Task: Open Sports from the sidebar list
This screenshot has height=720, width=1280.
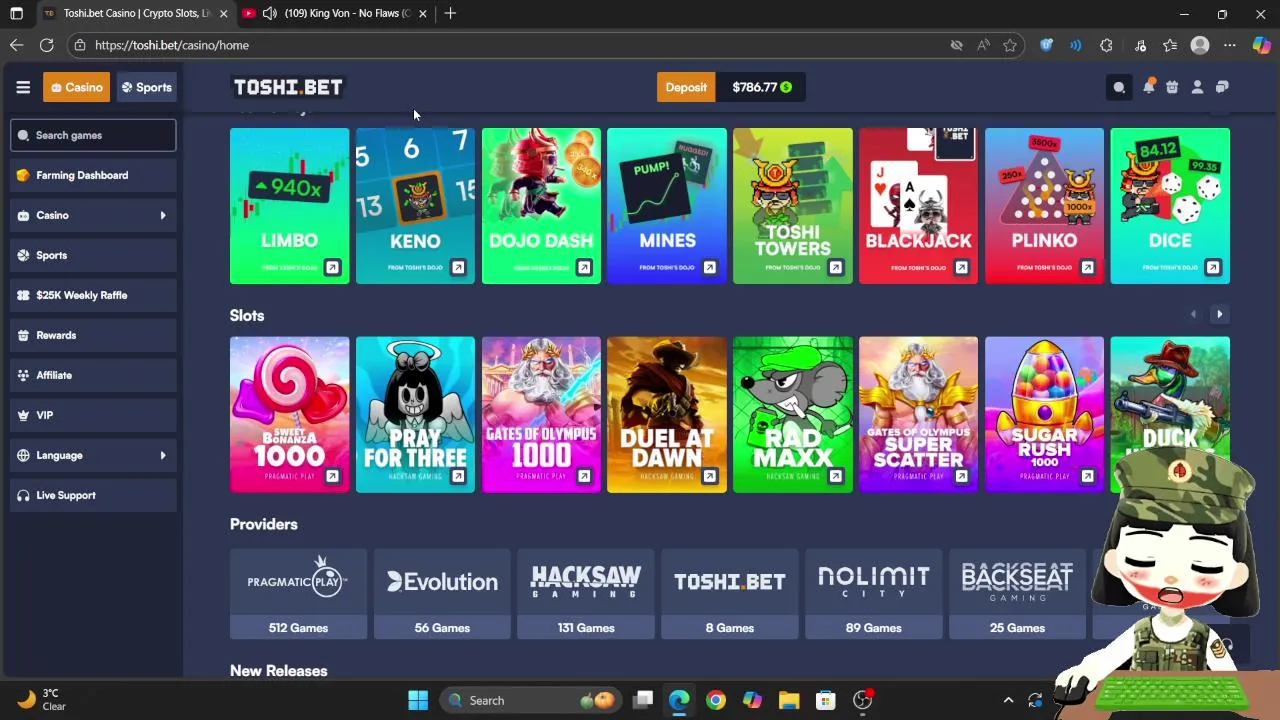Action: pos(93,255)
